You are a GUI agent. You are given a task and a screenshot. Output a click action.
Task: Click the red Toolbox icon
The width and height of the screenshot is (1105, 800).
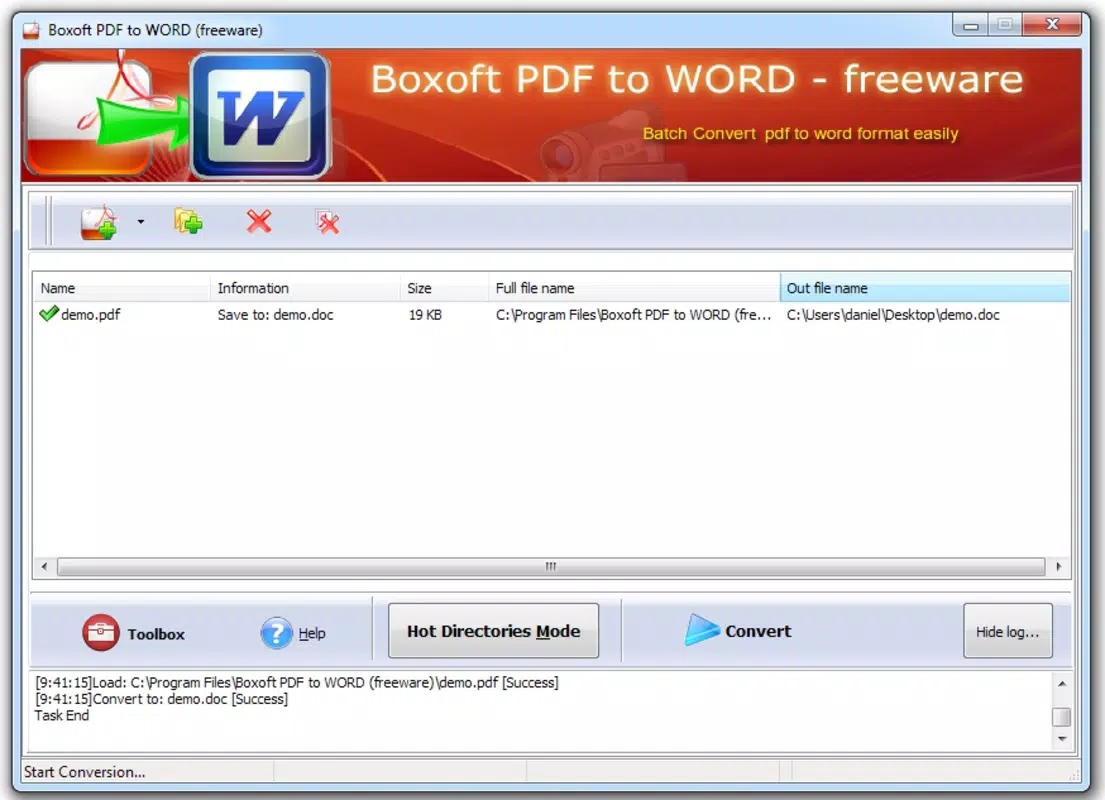point(100,632)
